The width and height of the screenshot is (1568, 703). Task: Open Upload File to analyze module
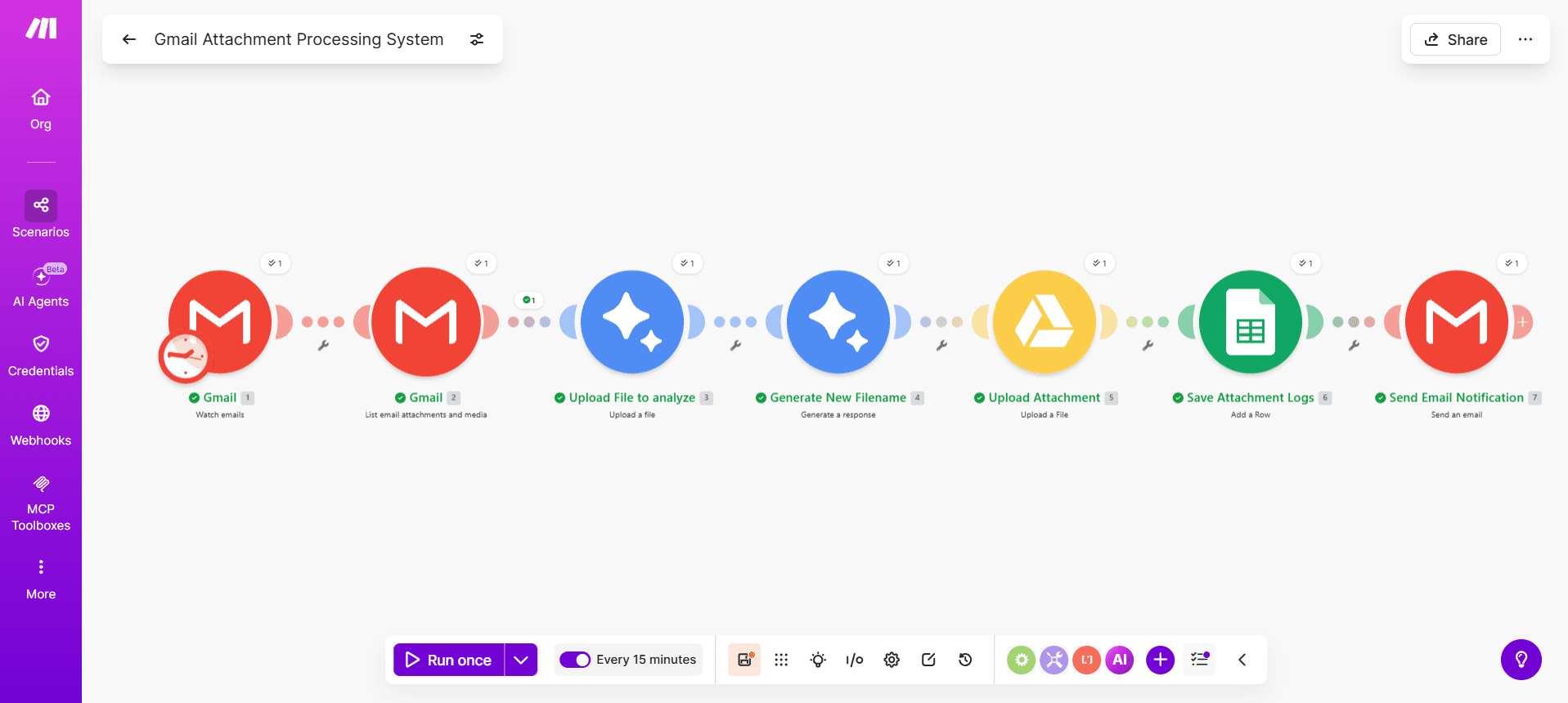(632, 322)
